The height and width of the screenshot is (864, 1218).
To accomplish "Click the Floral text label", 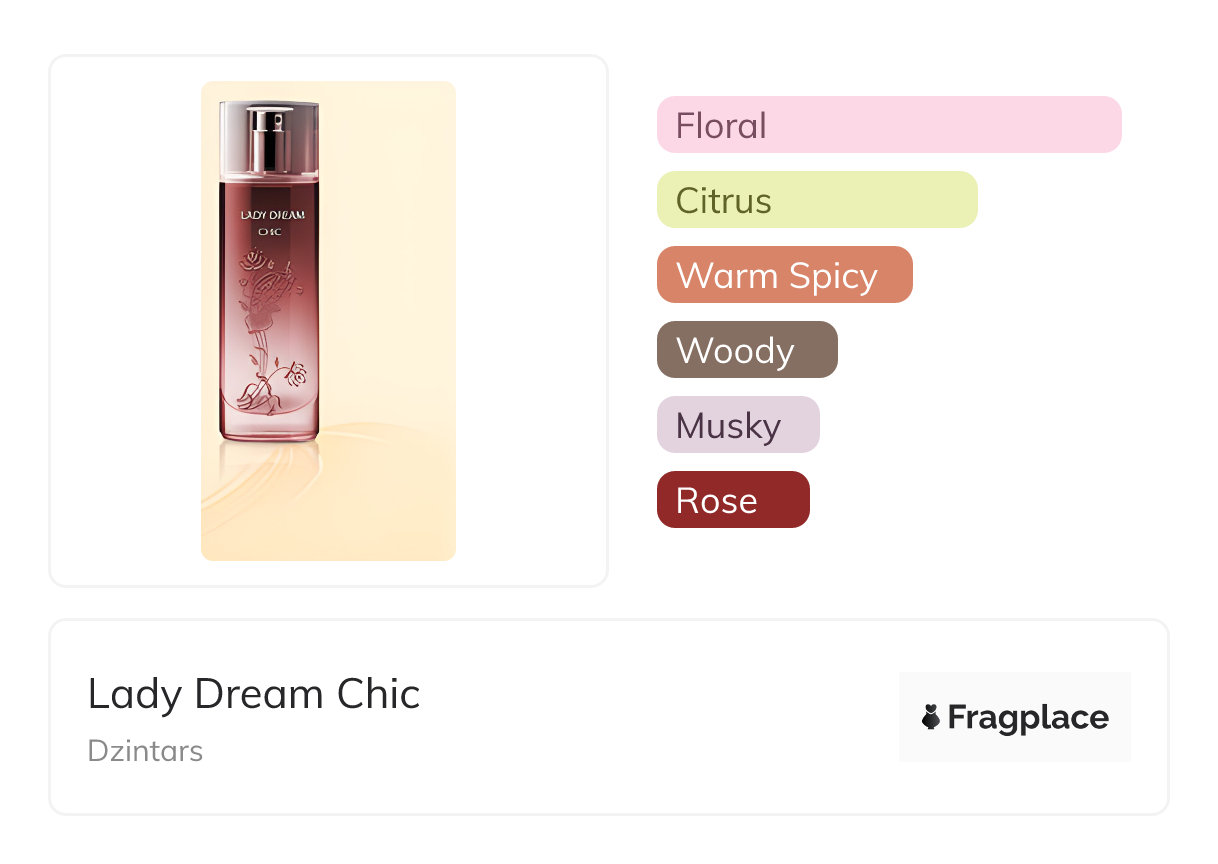I will pyautogui.click(x=721, y=125).
